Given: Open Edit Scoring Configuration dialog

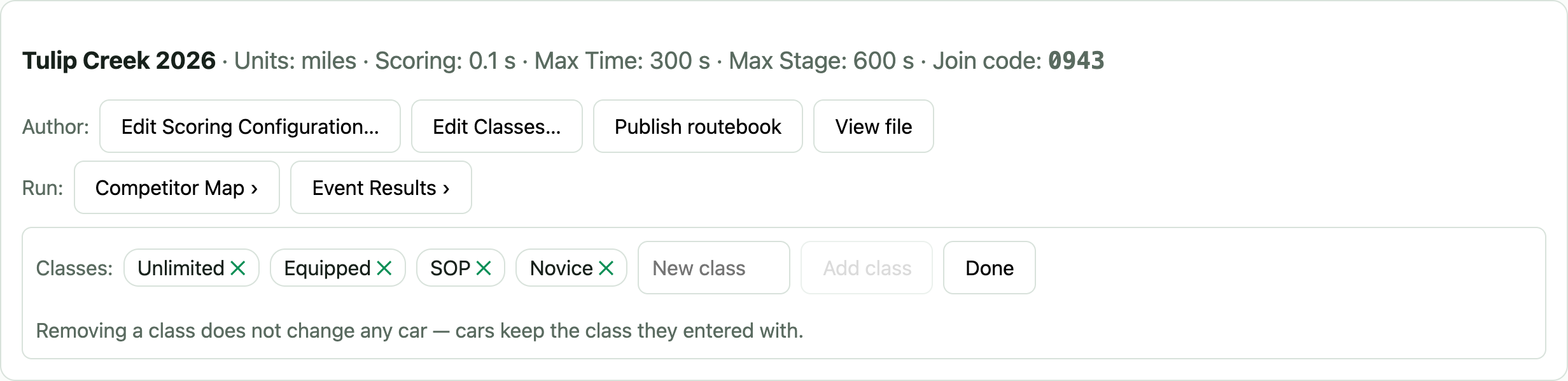Looking at the screenshot, I should point(250,126).
